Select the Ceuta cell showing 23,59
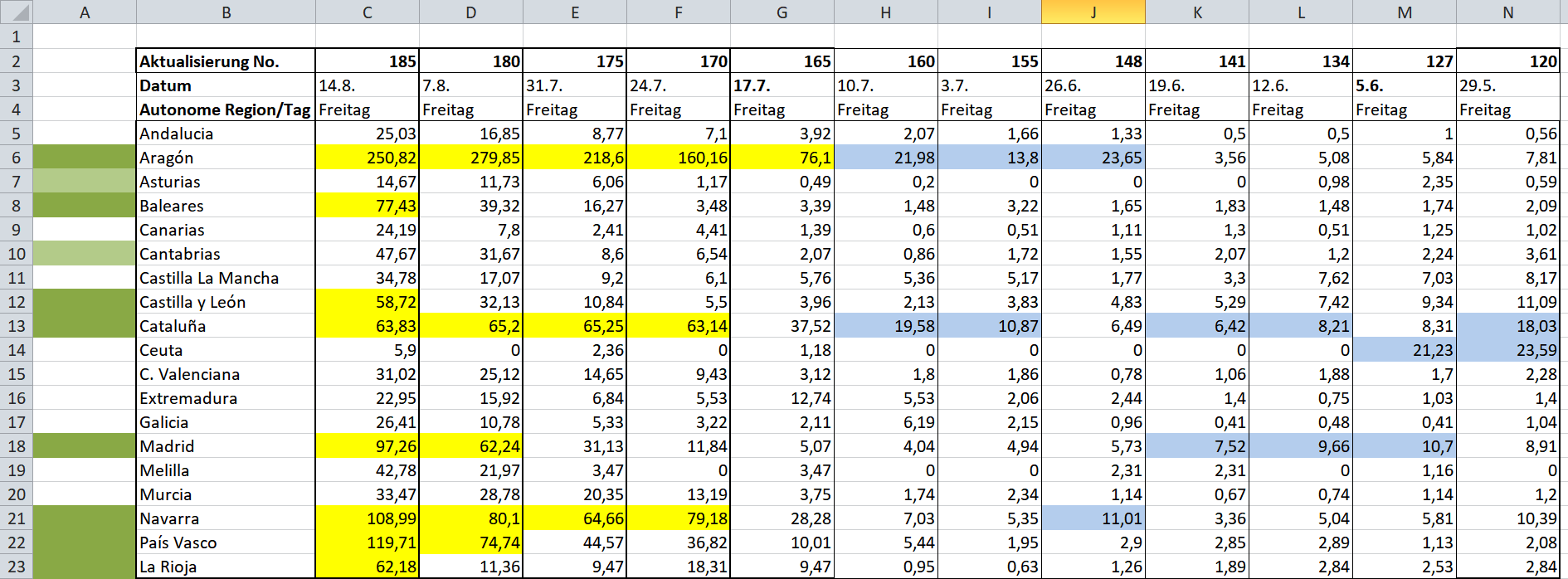Viewport: 1568px width, 579px height. 1508,350
